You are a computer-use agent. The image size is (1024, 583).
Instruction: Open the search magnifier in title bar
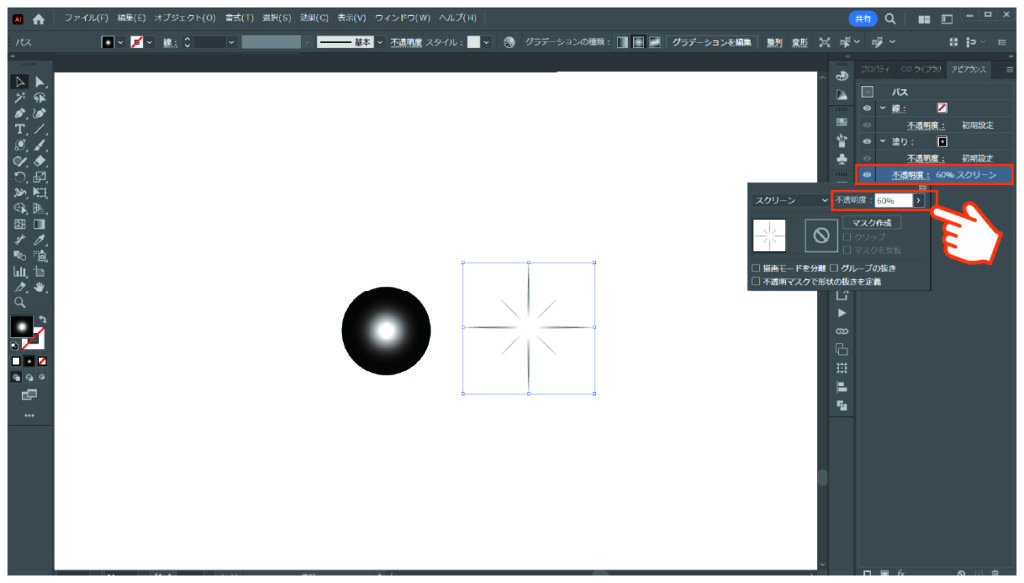[x=890, y=19]
